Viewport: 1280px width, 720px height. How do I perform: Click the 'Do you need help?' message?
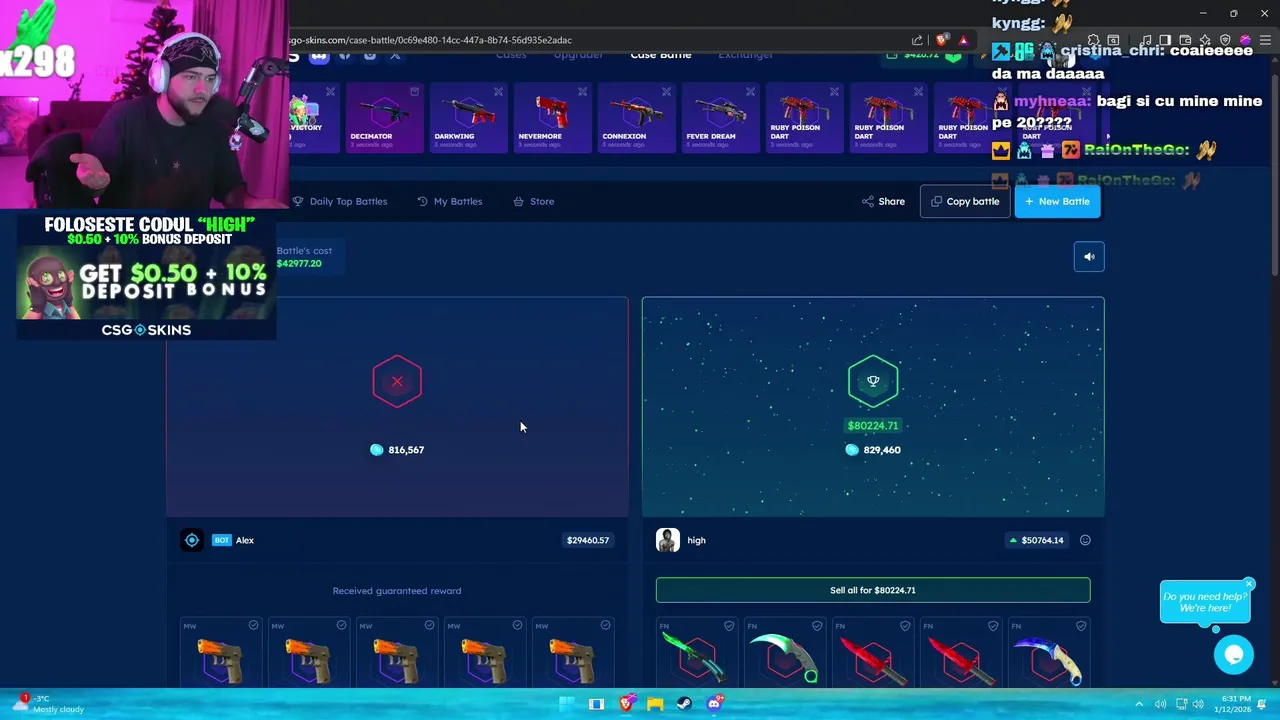[1205, 602]
